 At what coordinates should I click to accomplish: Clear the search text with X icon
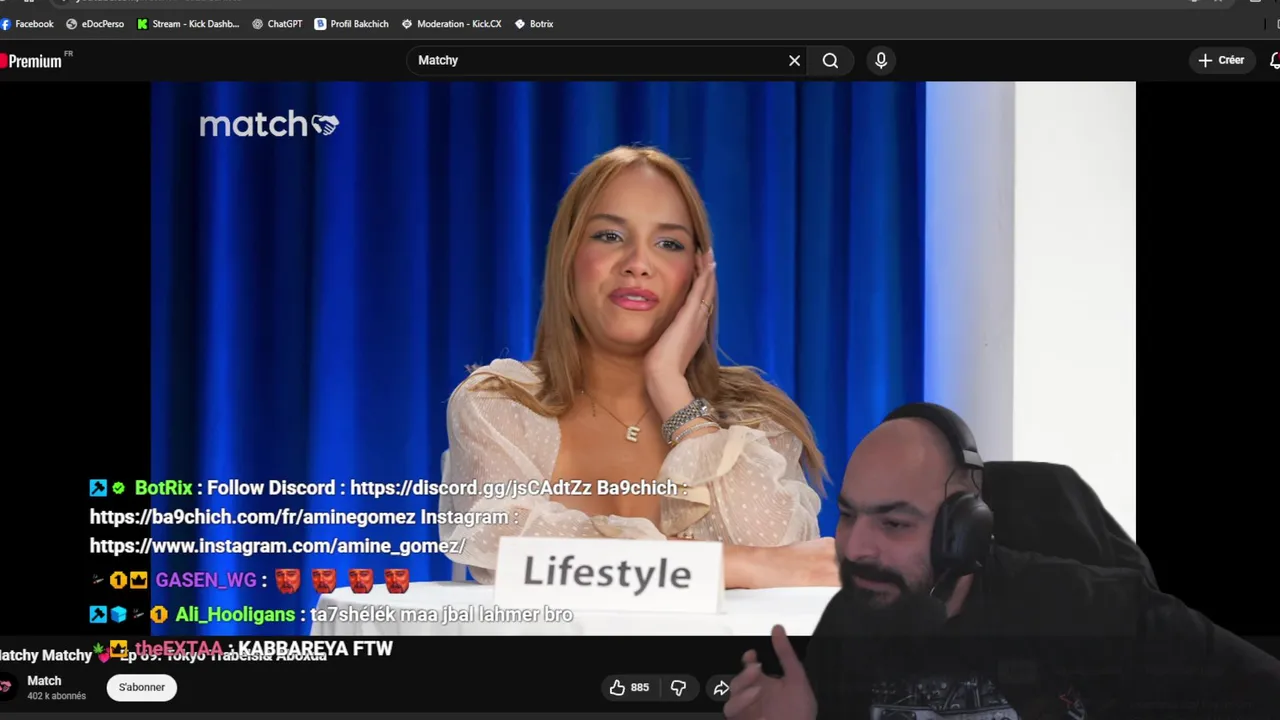(x=795, y=61)
